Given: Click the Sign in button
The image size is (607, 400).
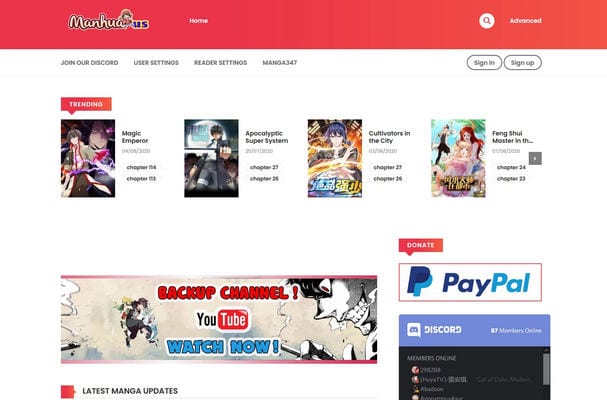Looking at the screenshot, I should [484, 62].
